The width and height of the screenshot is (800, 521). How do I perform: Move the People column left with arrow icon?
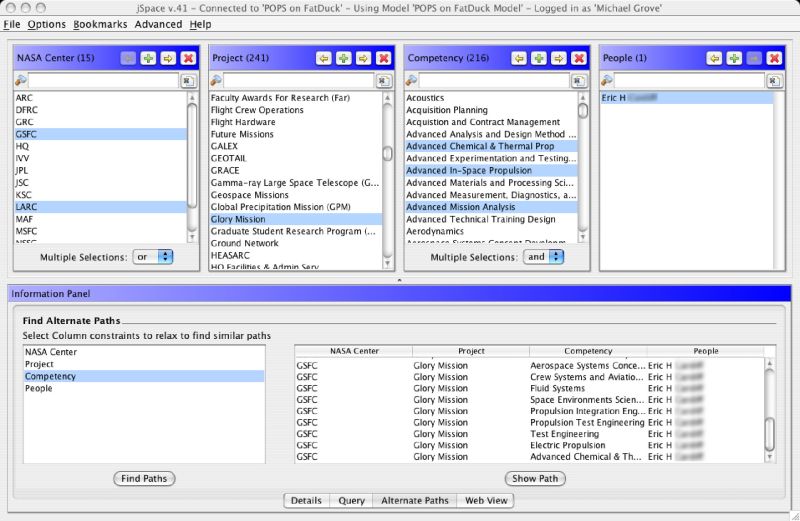tap(714, 58)
